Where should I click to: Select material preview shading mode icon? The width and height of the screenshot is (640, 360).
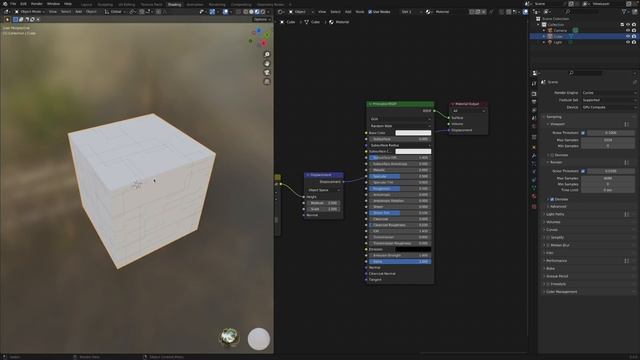(257, 12)
